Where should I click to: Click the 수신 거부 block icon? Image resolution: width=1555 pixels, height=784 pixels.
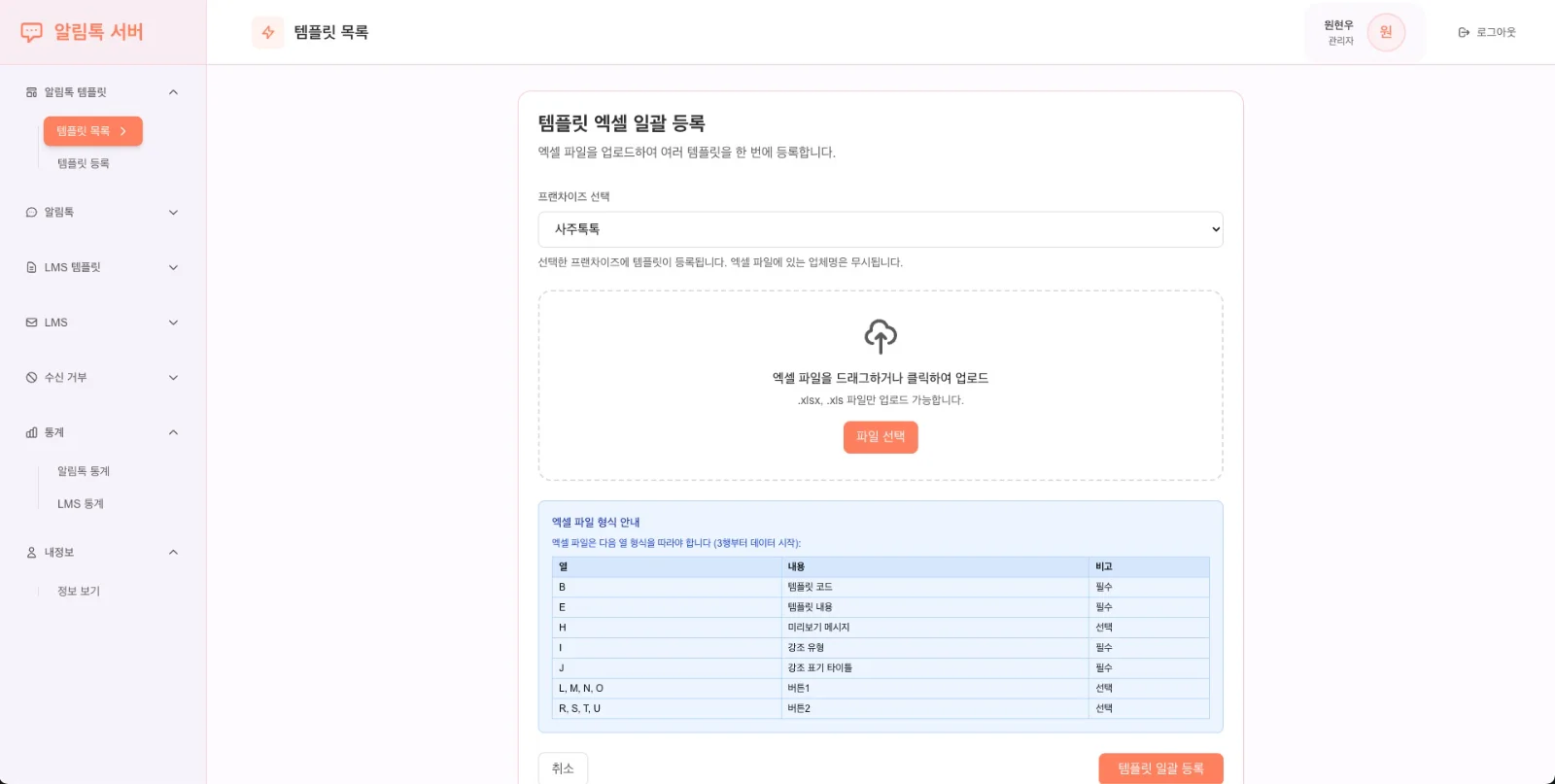coord(31,377)
